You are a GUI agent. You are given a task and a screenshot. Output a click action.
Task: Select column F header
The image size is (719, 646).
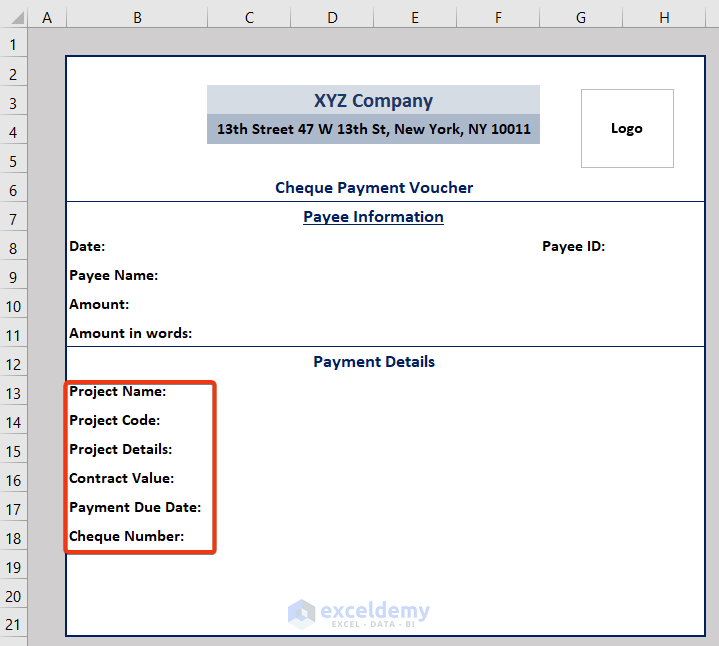tap(498, 17)
